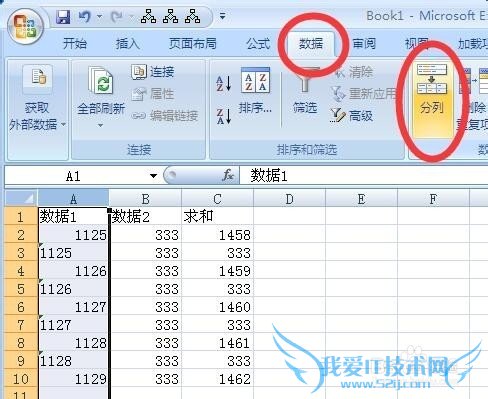Click cell A3 with left-aligned text 1125

click(x=73, y=253)
